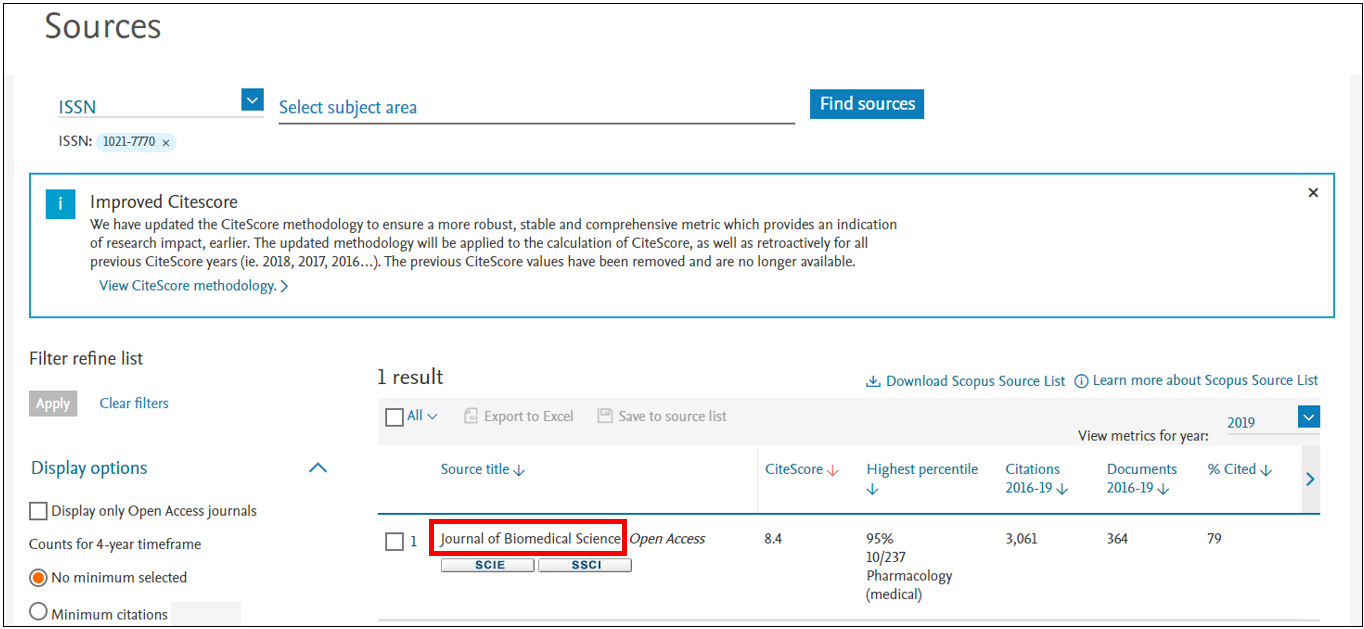Click the Export to Excel file icon
Image resolution: width=1364 pixels, height=629 pixels.
point(471,416)
